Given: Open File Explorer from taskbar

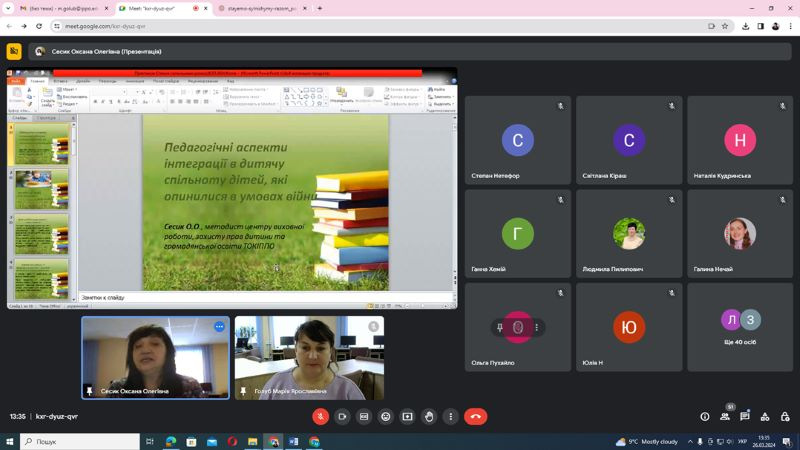Looking at the screenshot, I should pos(253,442).
